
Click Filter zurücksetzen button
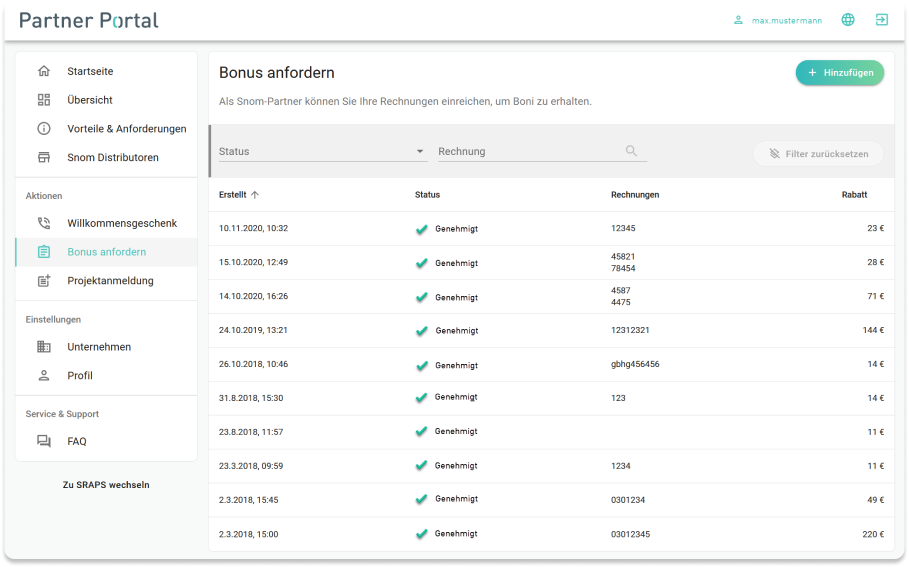click(x=818, y=154)
